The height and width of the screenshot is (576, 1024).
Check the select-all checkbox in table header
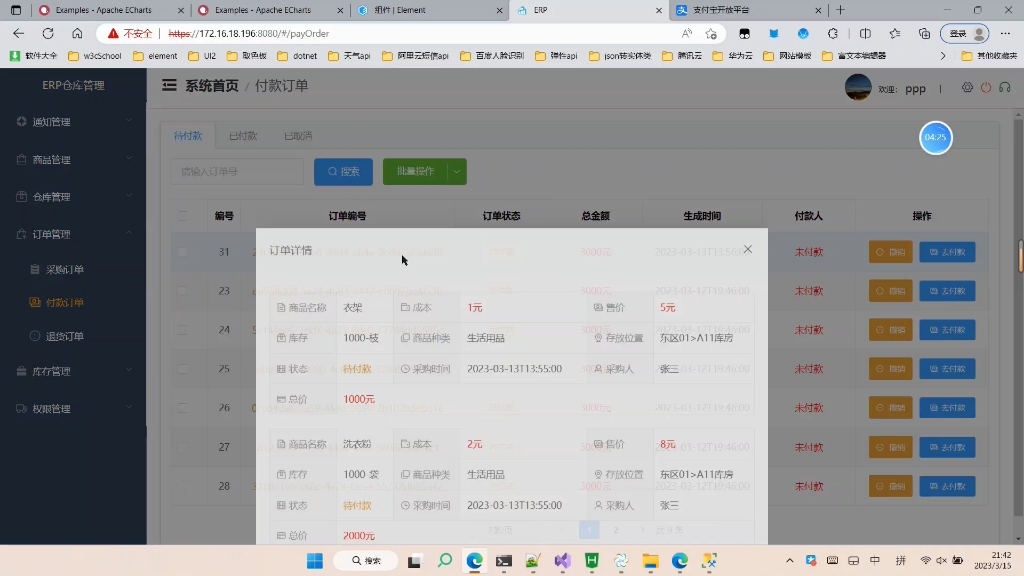[182, 215]
